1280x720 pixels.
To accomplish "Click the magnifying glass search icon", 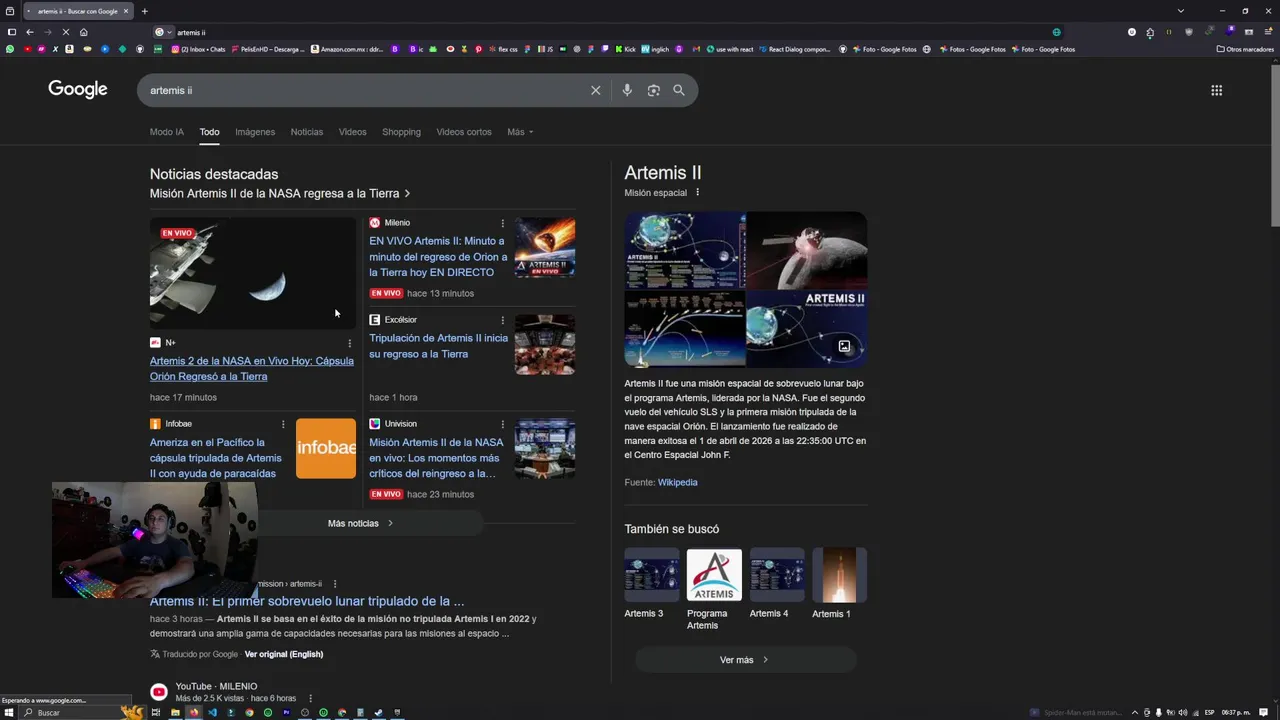I will tap(679, 90).
